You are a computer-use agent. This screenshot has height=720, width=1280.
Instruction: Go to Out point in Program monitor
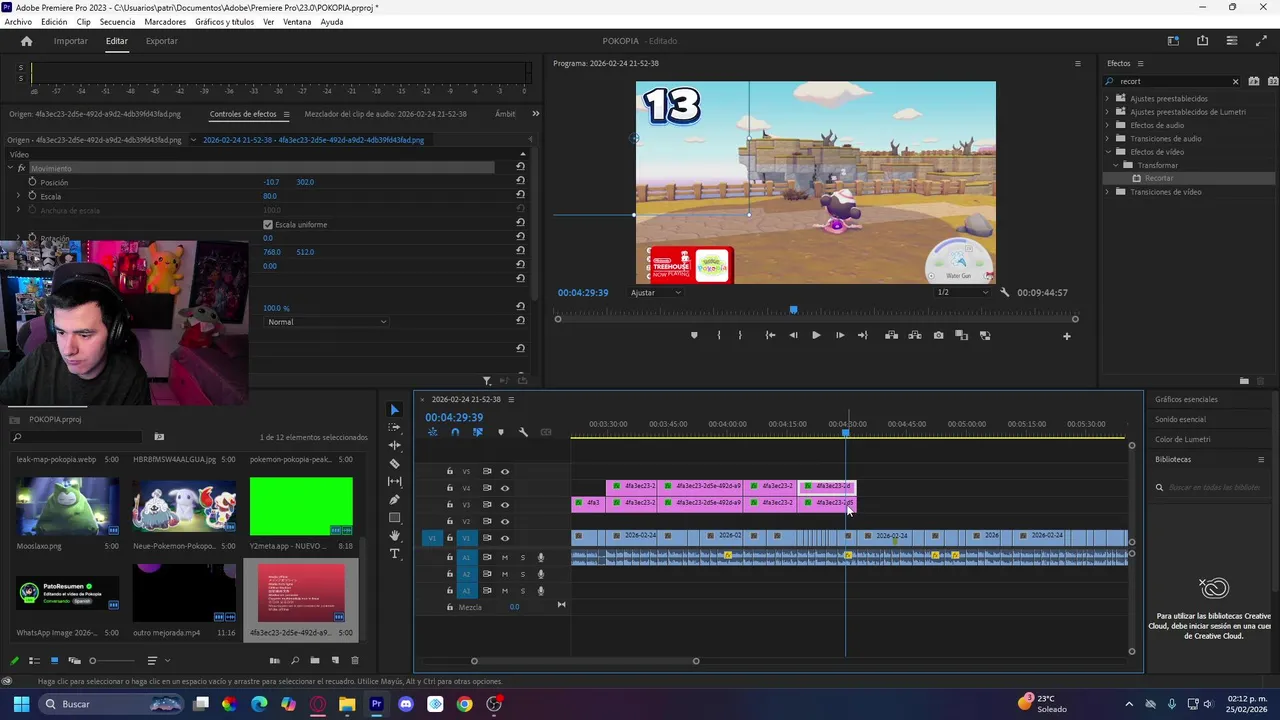click(x=863, y=335)
